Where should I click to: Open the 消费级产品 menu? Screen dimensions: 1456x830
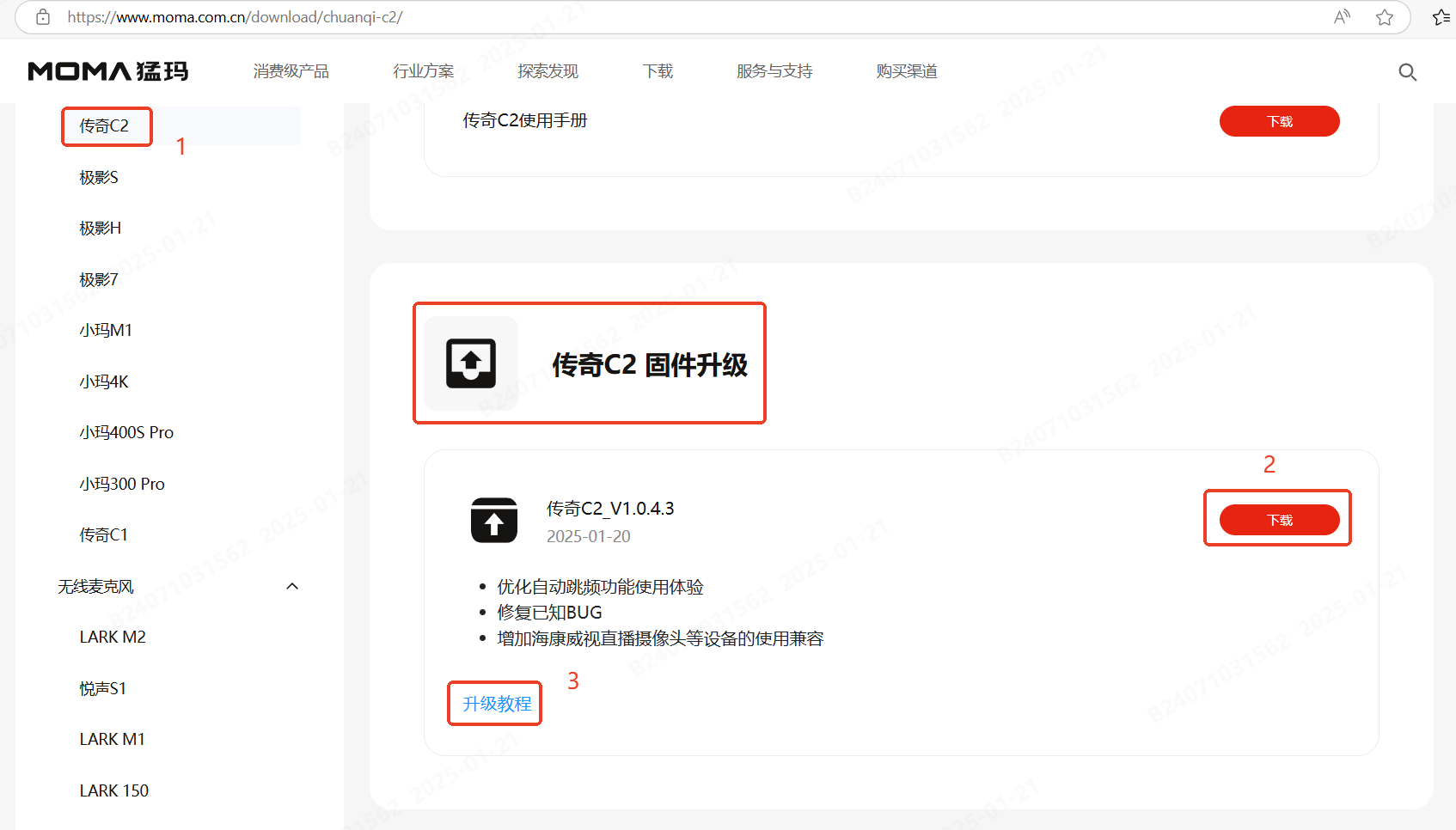[291, 71]
